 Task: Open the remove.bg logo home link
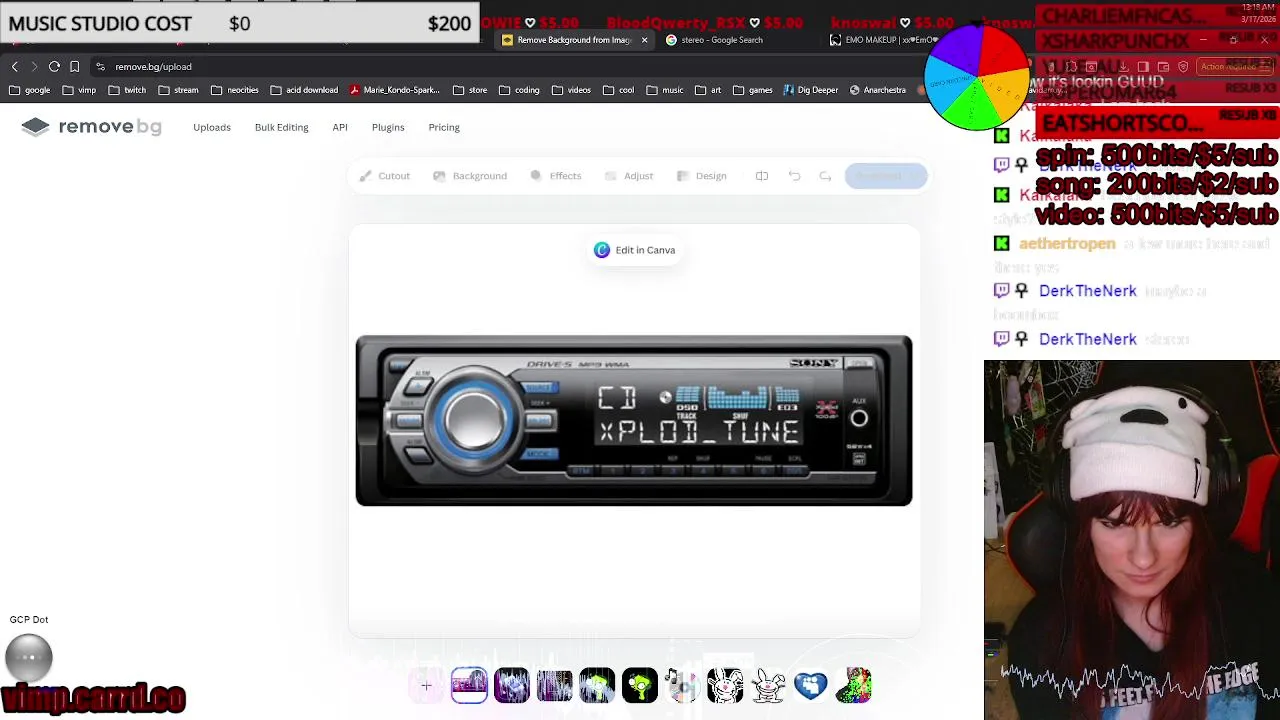(x=91, y=127)
